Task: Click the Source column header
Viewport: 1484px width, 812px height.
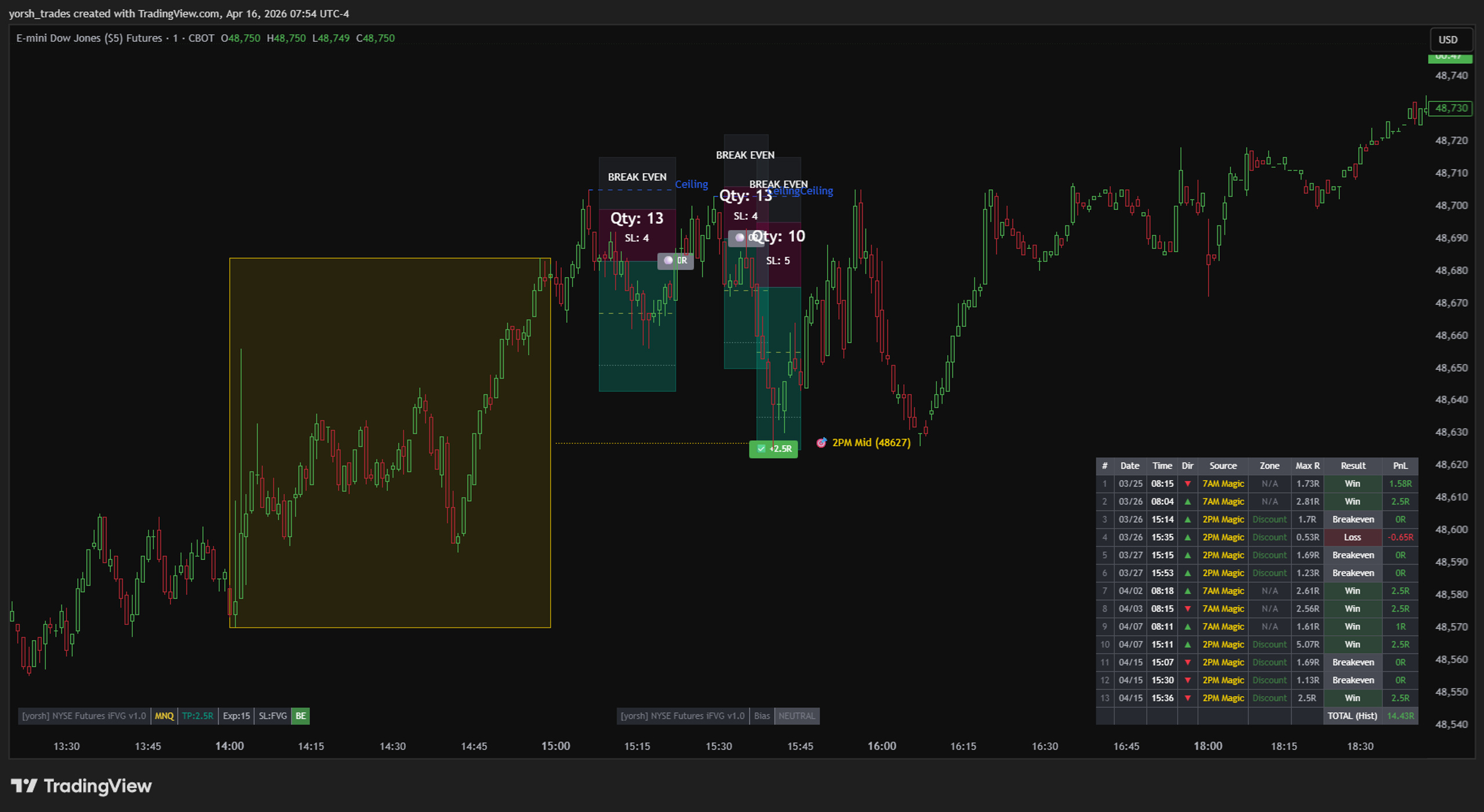Action: (1223, 465)
